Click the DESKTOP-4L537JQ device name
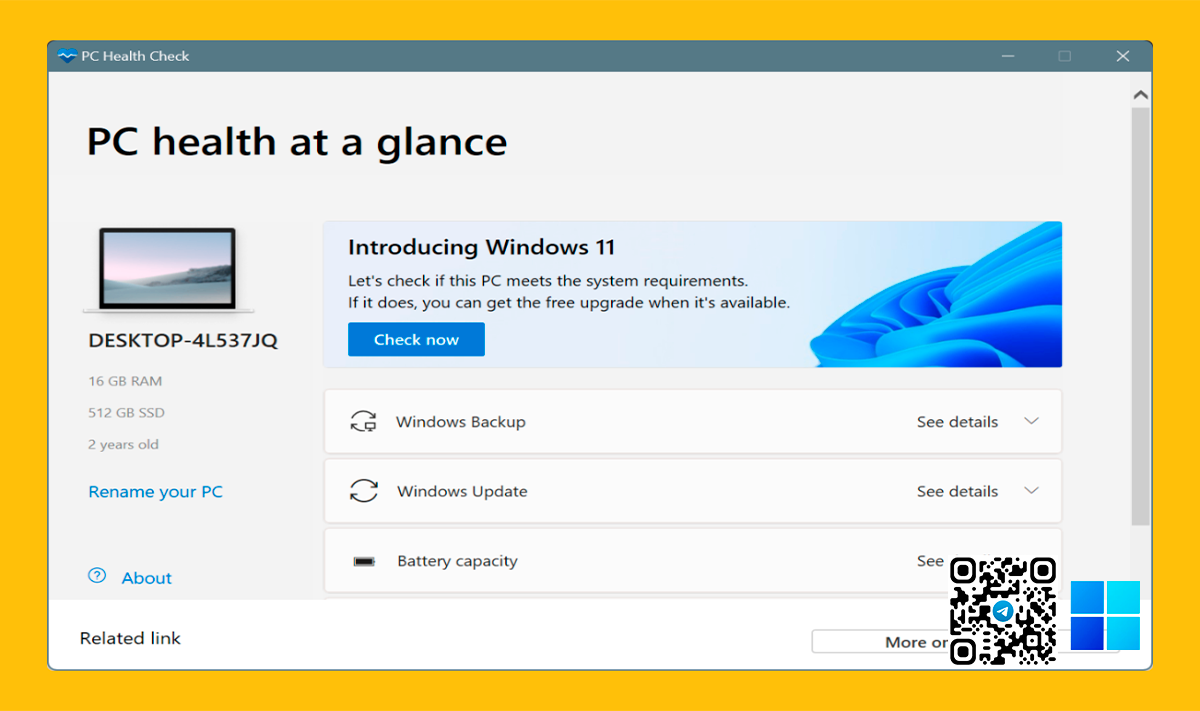 (183, 341)
